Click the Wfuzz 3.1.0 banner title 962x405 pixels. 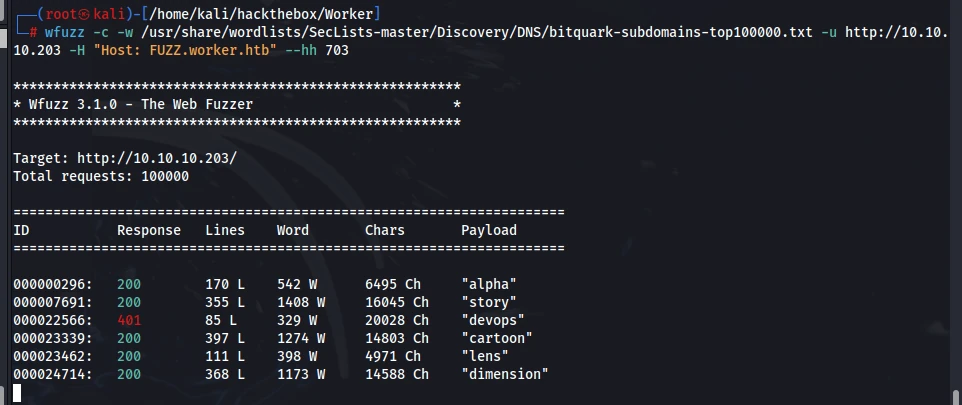[140, 104]
